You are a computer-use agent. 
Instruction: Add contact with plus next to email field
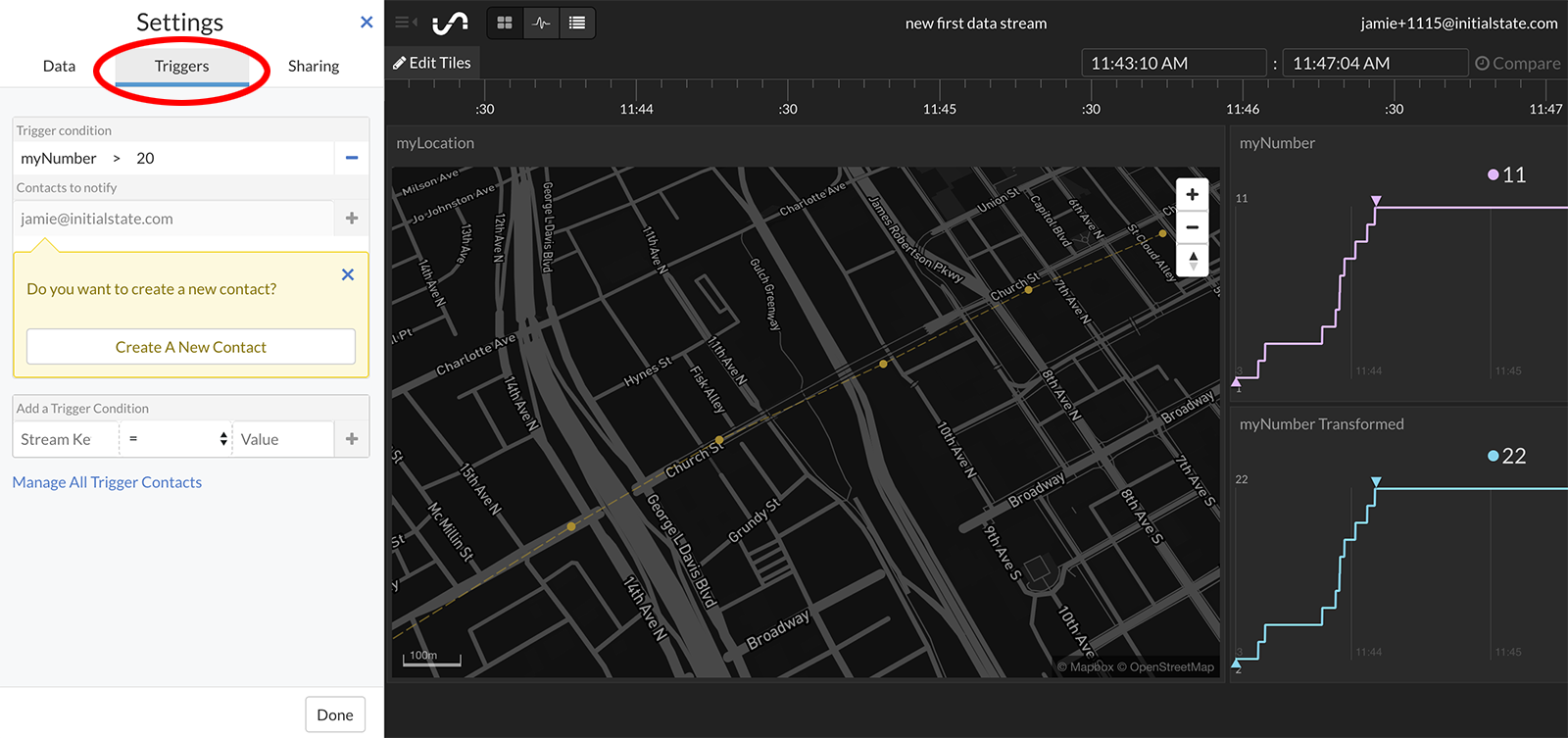[352, 219]
